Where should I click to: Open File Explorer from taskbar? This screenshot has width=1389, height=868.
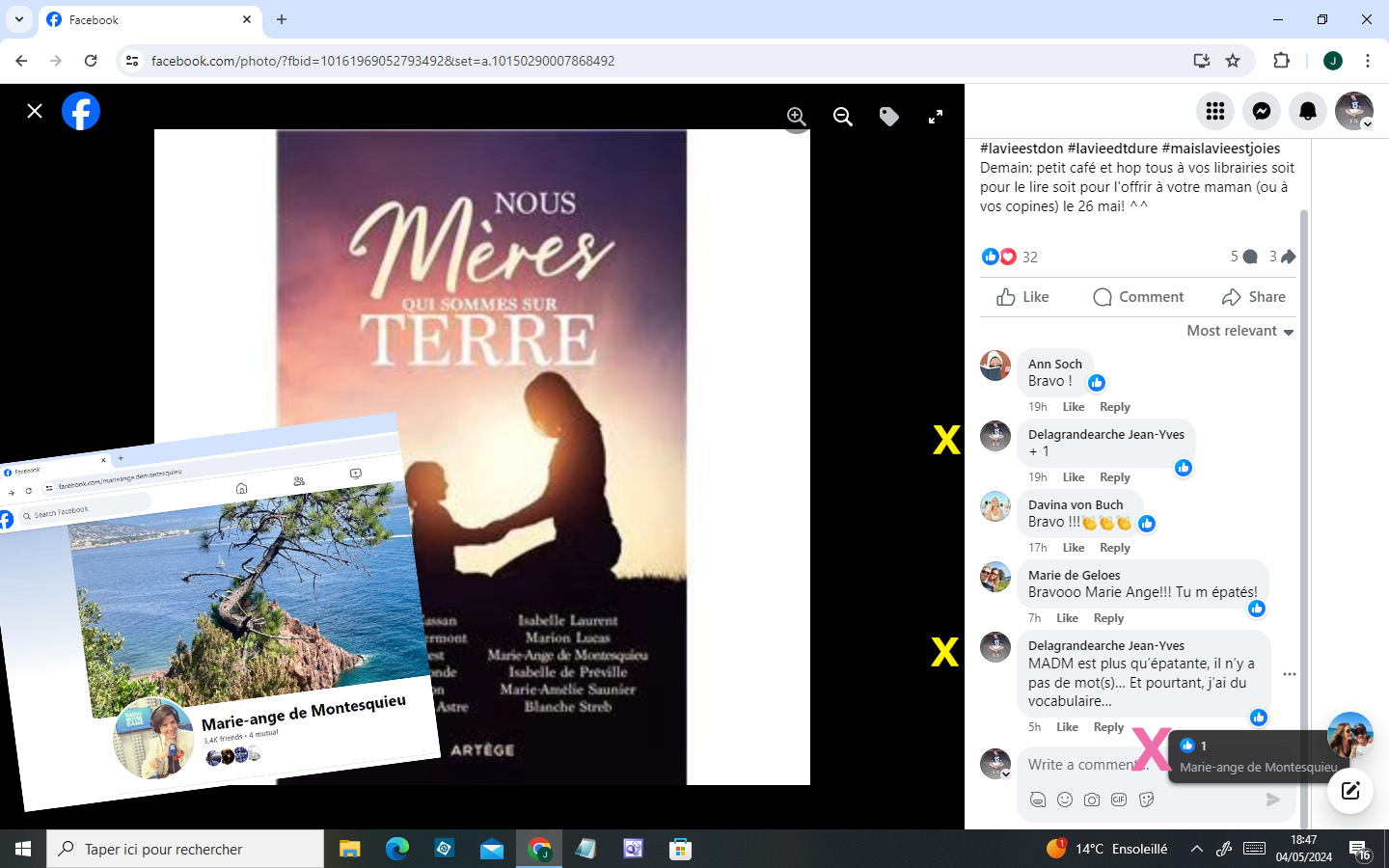pyautogui.click(x=349, y=849)
